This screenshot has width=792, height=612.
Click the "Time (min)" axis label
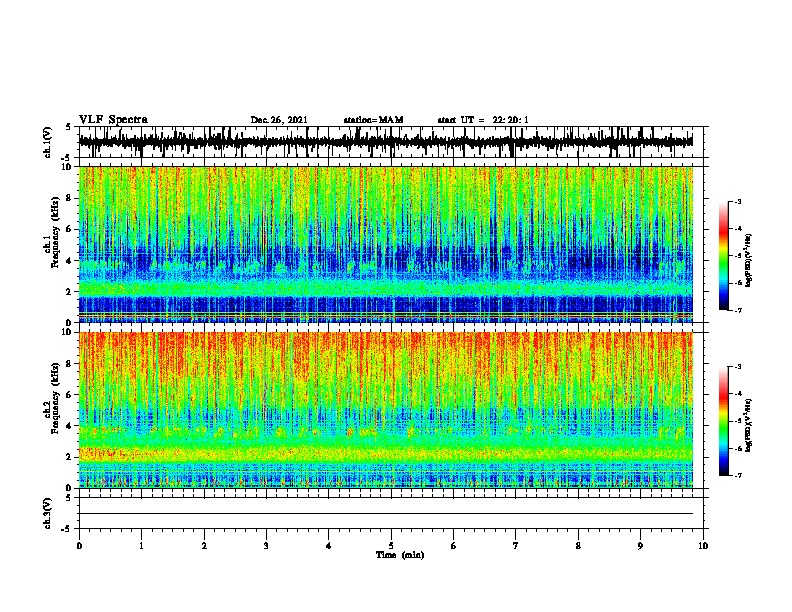400,555
